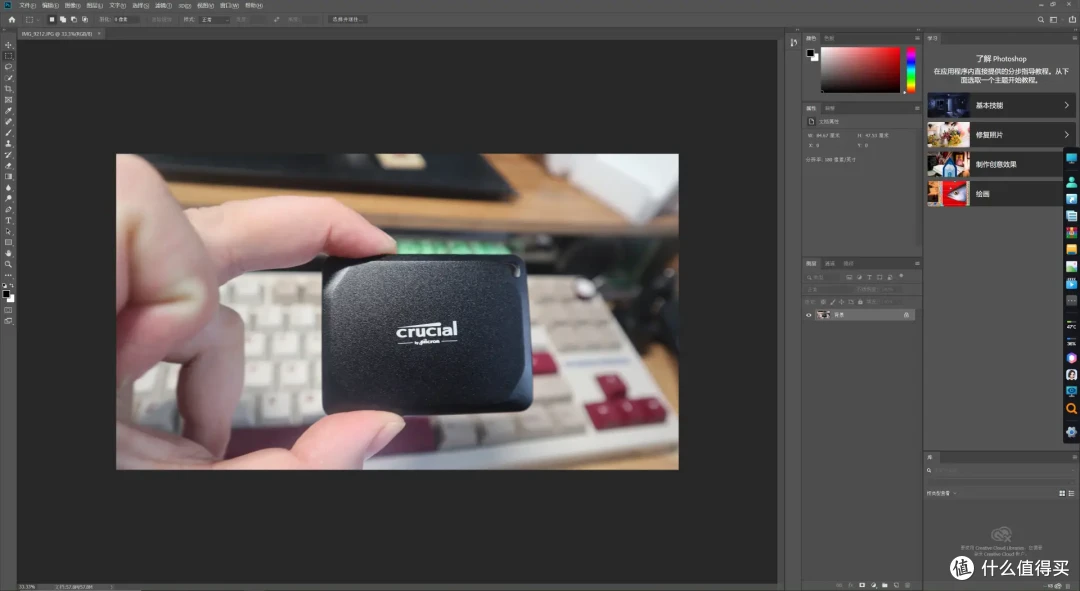Open the 滤镜 (Filter) menu
The width and height of the screenshot is (1080, 591).
(x=163, y=6)
